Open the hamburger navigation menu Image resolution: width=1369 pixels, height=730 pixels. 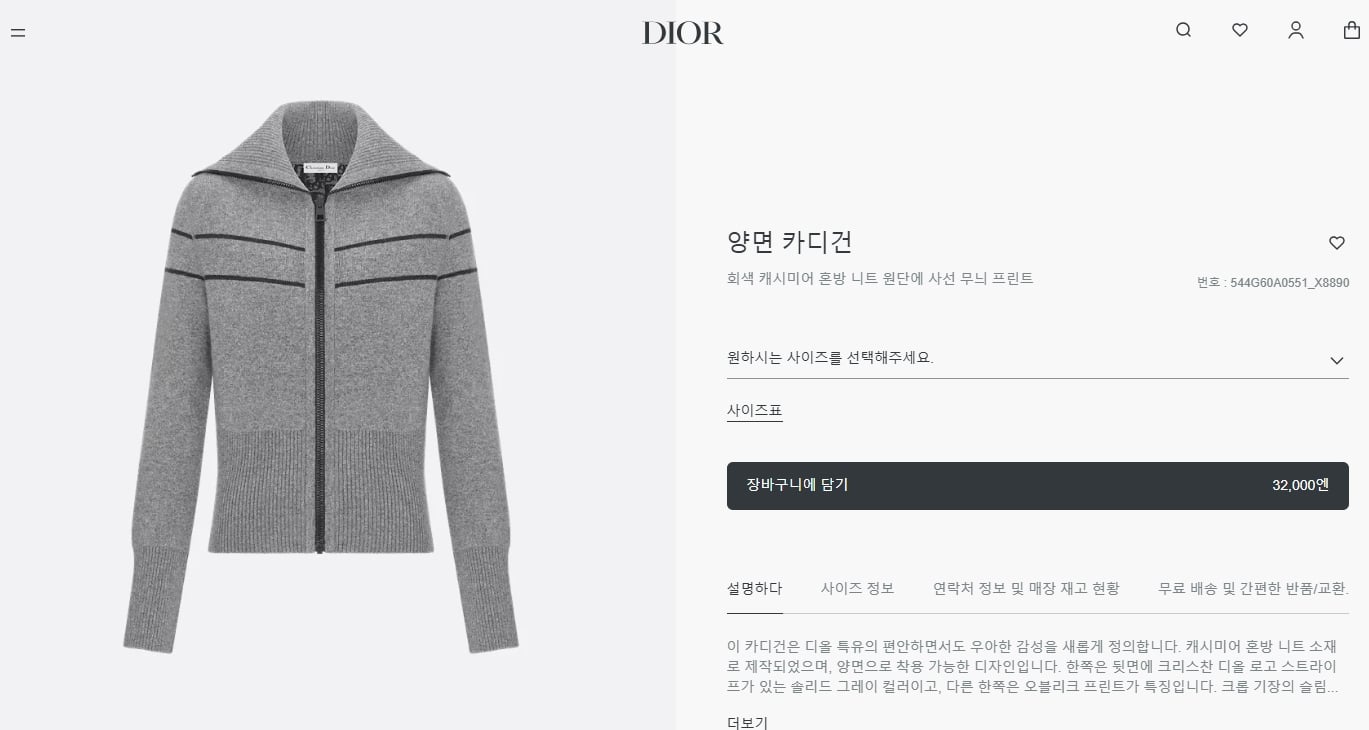[18, 32]
